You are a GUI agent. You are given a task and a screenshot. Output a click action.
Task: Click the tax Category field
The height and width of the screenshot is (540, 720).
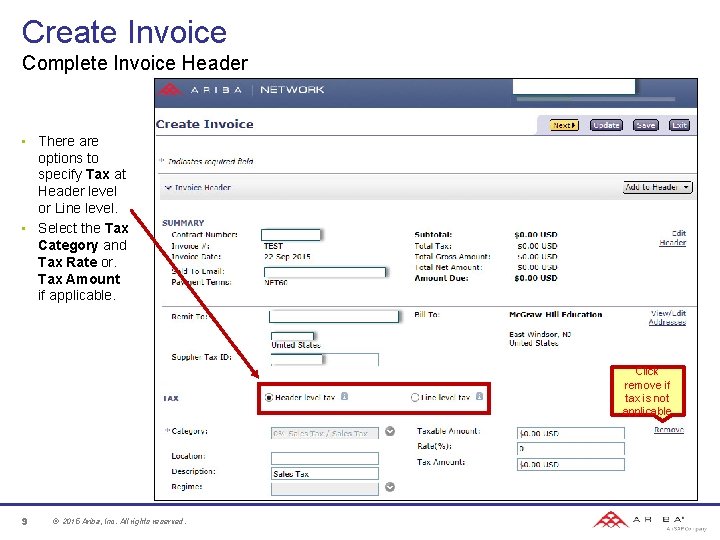[x=325, y=433]
